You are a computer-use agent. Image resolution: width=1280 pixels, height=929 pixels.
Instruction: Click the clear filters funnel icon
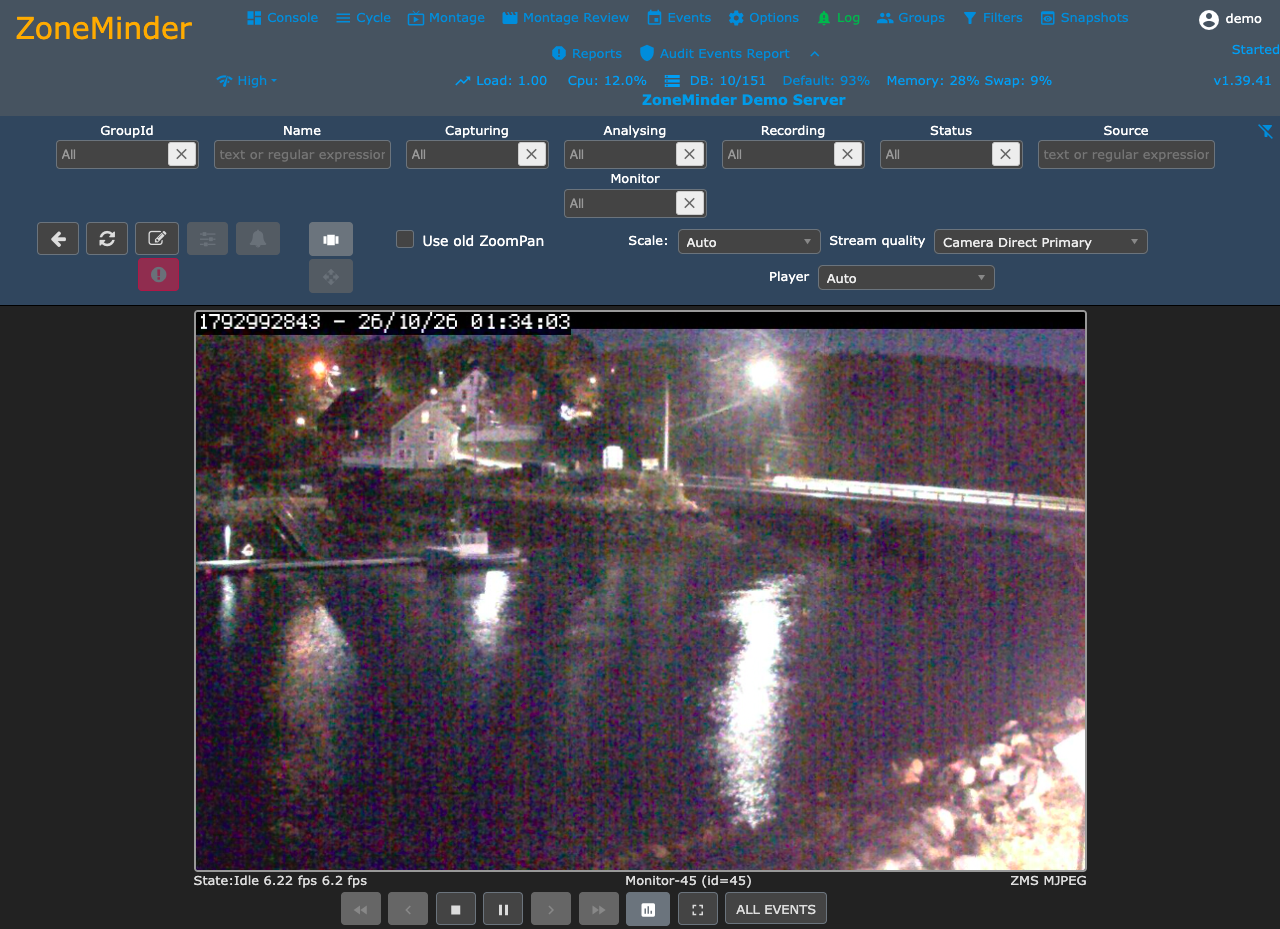click(x=1265, y=131)
